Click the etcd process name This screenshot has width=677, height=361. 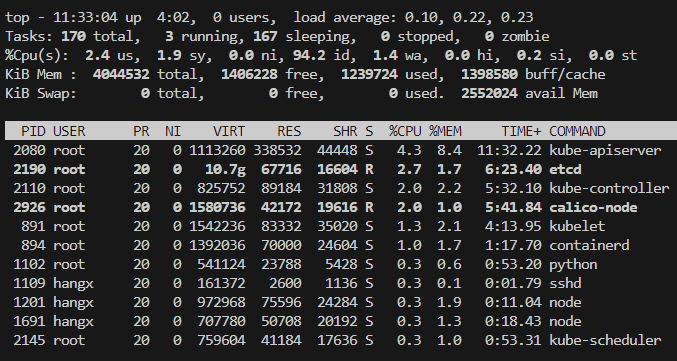click(565, 169)
